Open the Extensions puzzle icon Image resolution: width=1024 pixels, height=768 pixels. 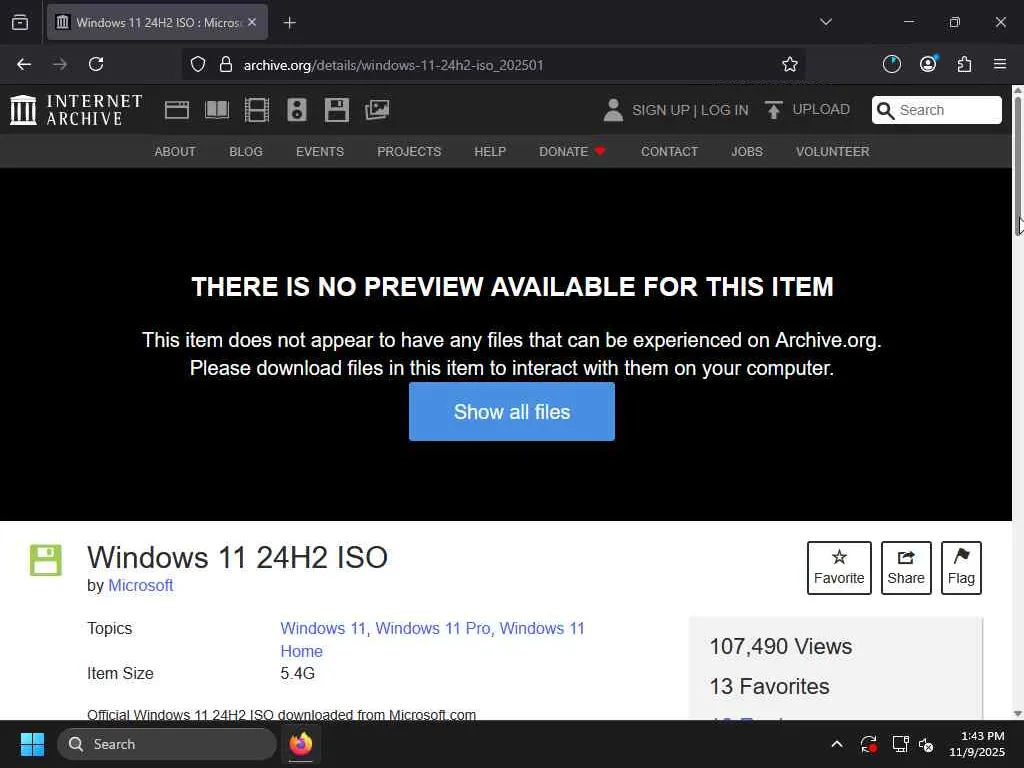coord(964,64)
